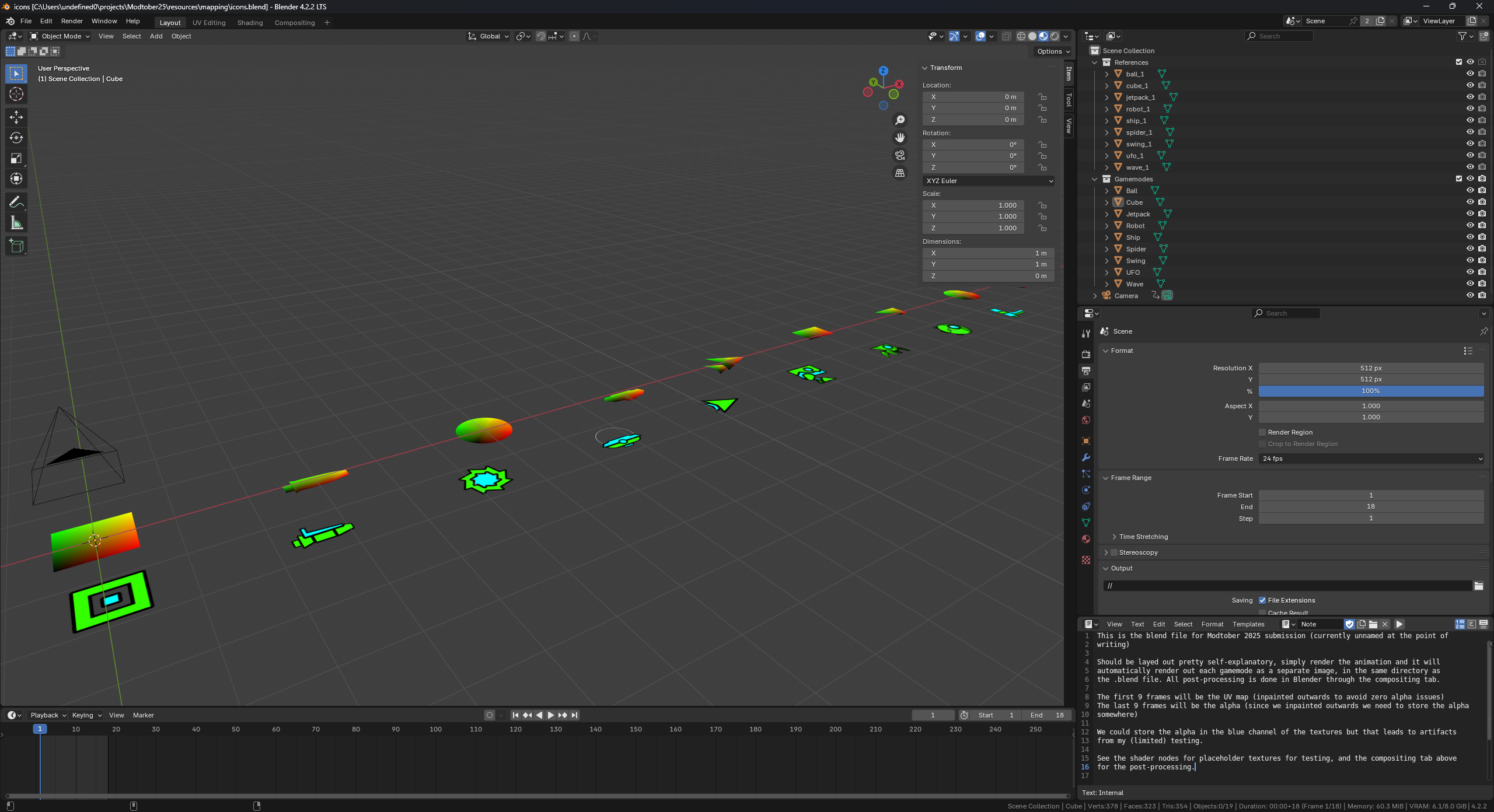
Task: Adjust the resolution percentage slider to 100%
Action: 1370,391
